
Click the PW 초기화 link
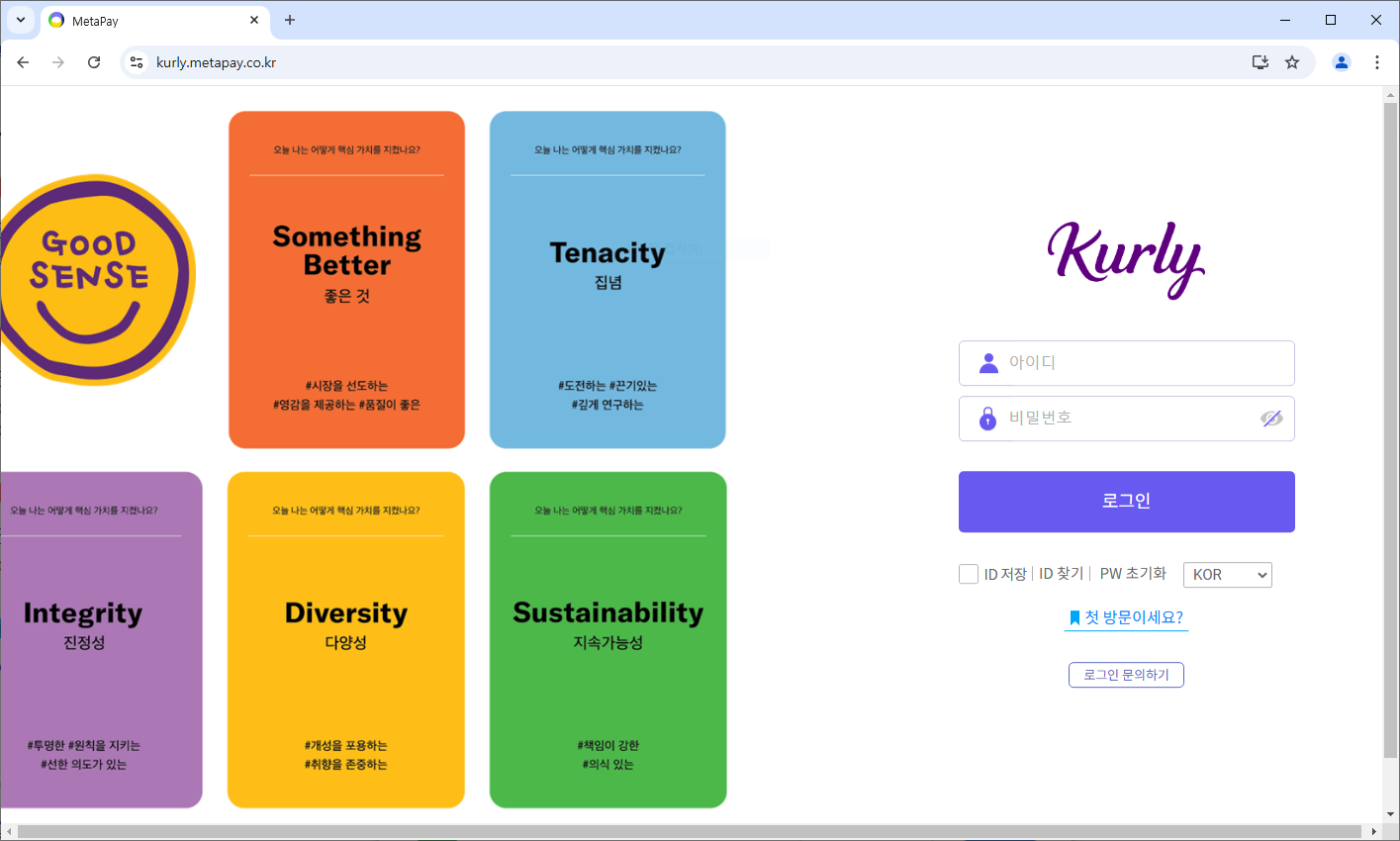pos(1133,574)
